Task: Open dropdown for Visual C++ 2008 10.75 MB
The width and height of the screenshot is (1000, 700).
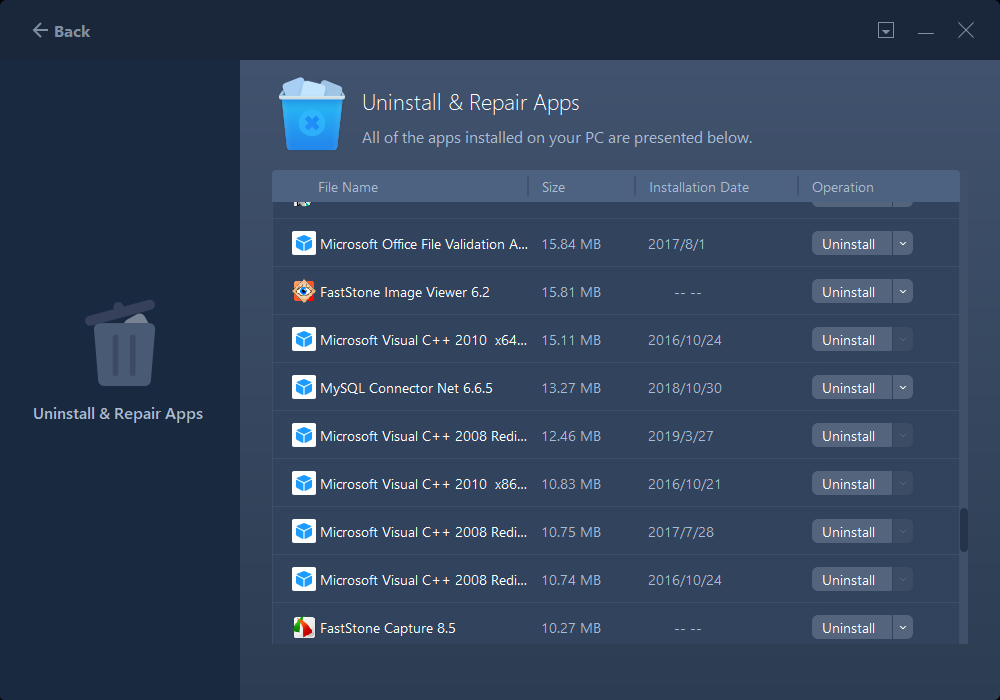Action: click(x=902, y=532)
